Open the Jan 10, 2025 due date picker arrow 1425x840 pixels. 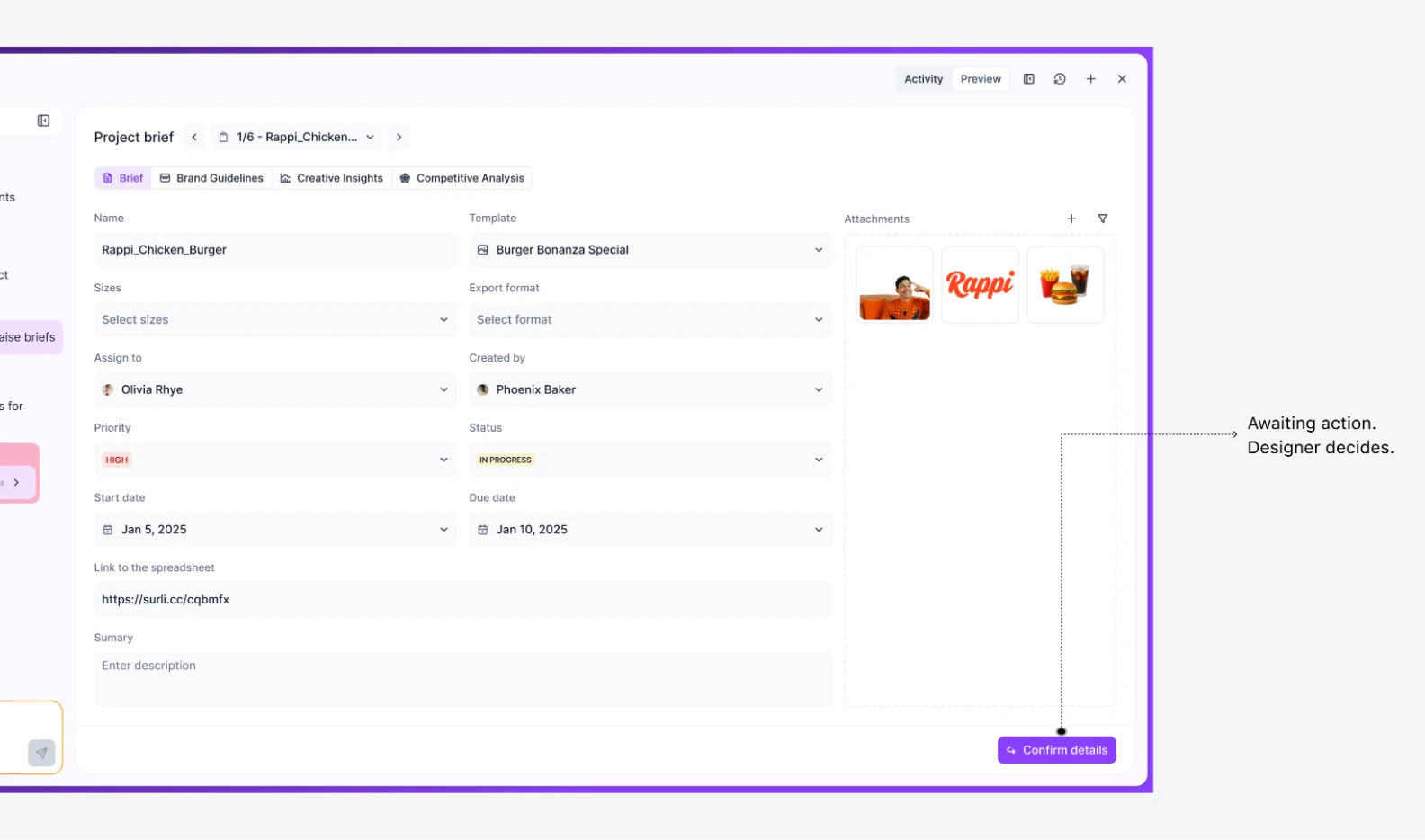coord(819,530)
